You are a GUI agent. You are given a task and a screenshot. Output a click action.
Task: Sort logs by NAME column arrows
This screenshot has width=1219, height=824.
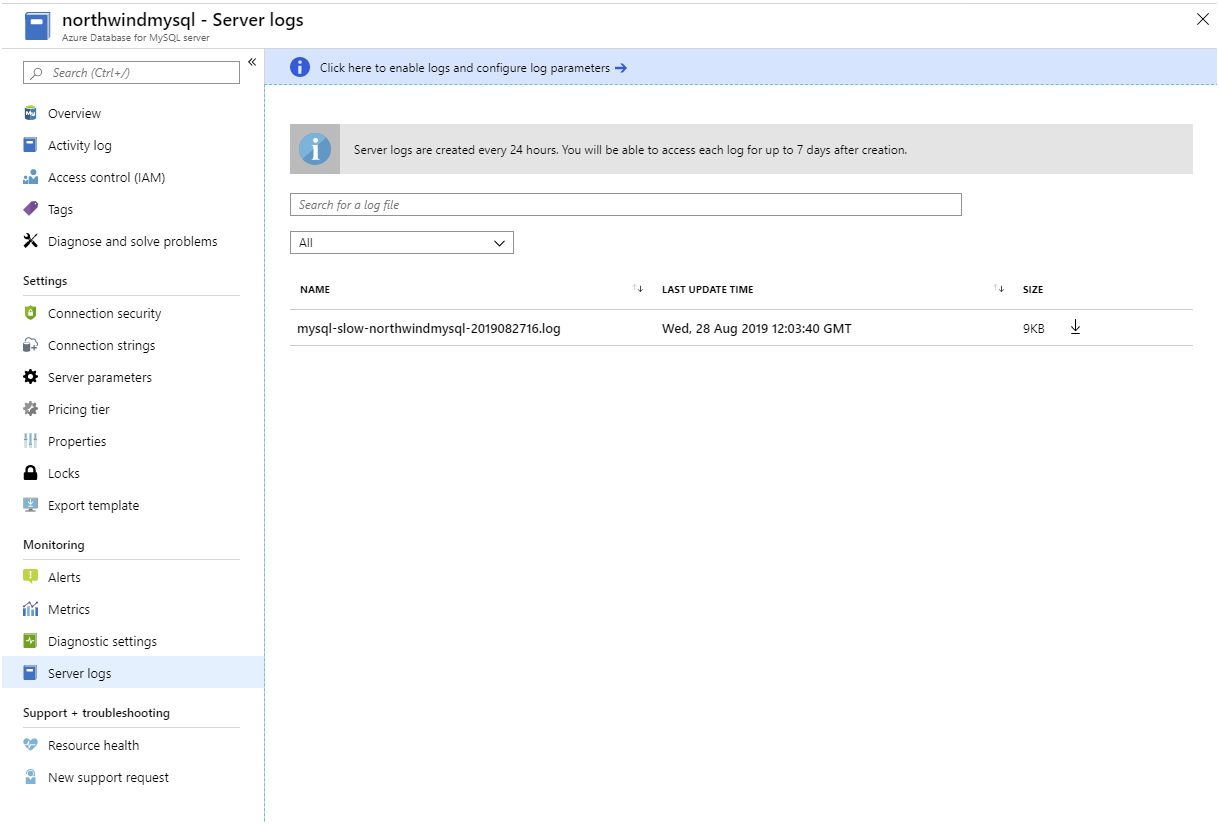[638, 289]
